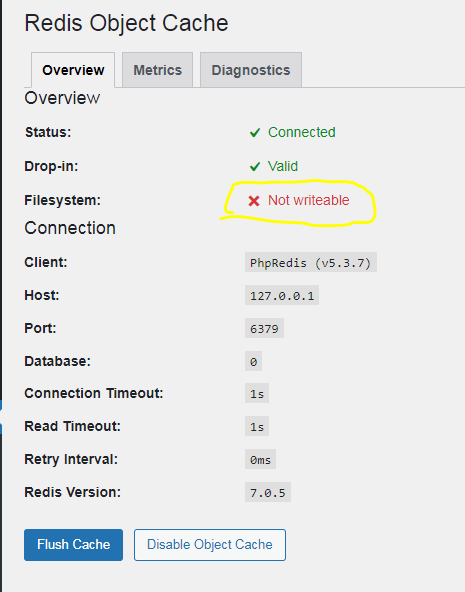Click the Redis version 7.0.5 value

(268, 492)
